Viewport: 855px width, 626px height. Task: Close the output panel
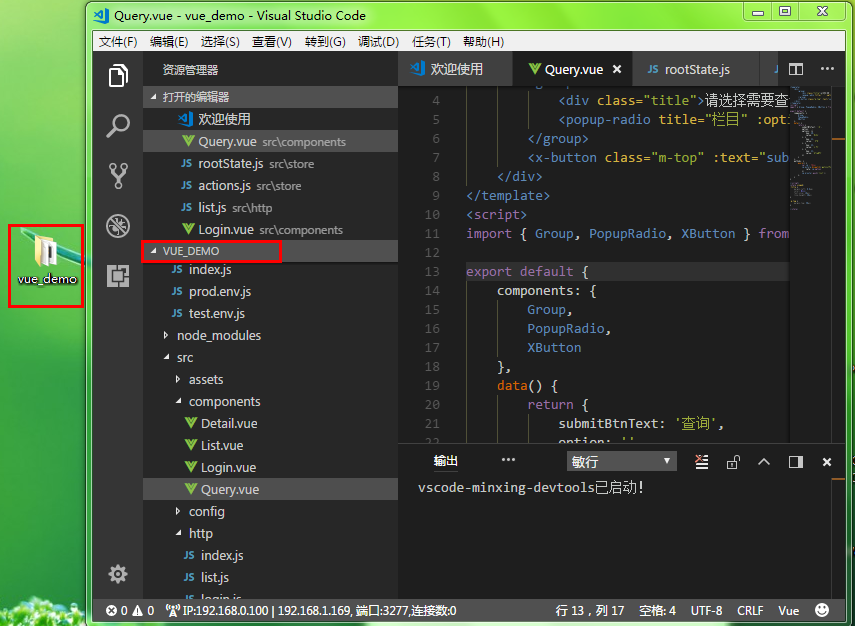pos(827,462)
